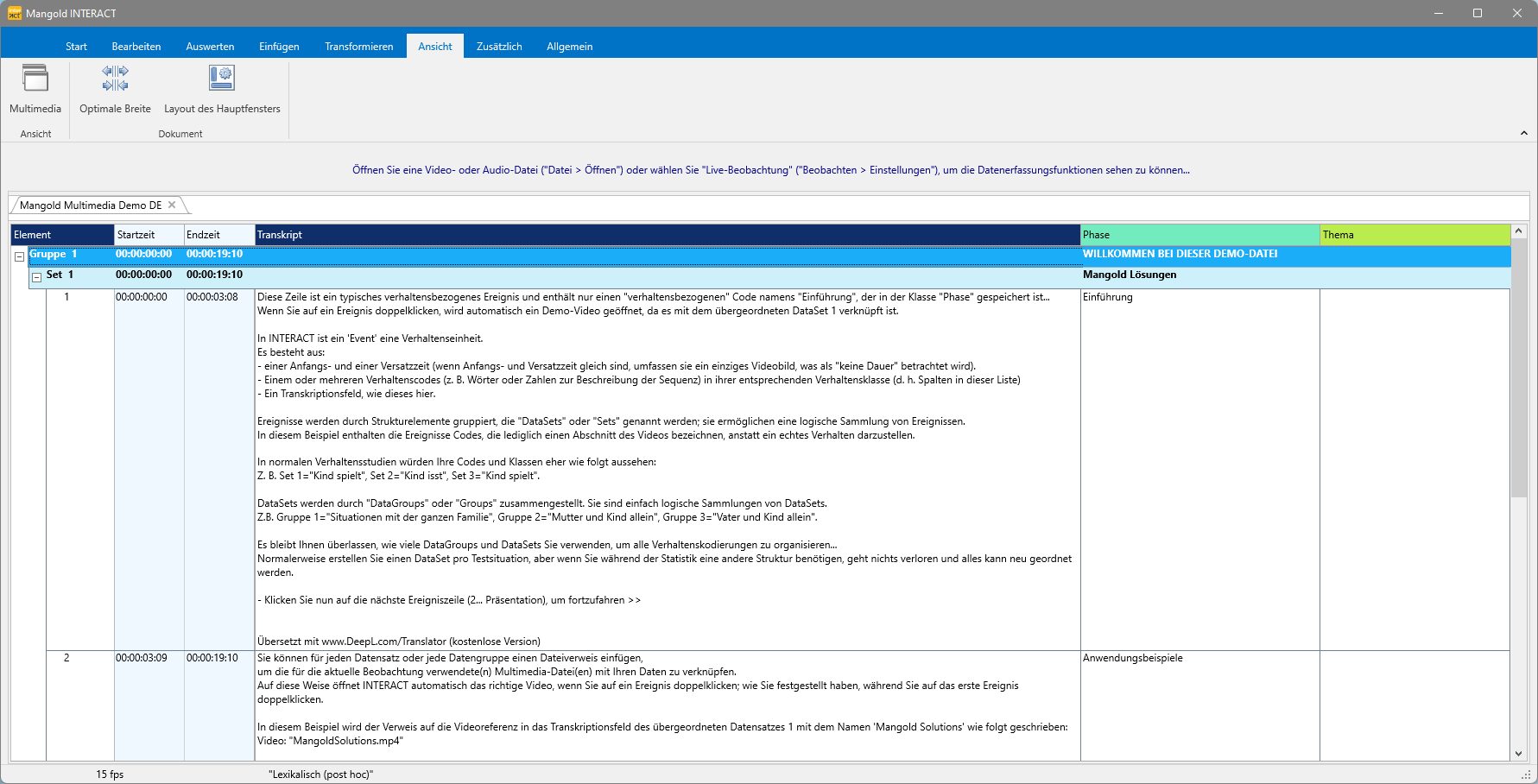Open the Bearbeiten ribbon tab
This screenshot has width=1538, height=784.
click(136, 47)
